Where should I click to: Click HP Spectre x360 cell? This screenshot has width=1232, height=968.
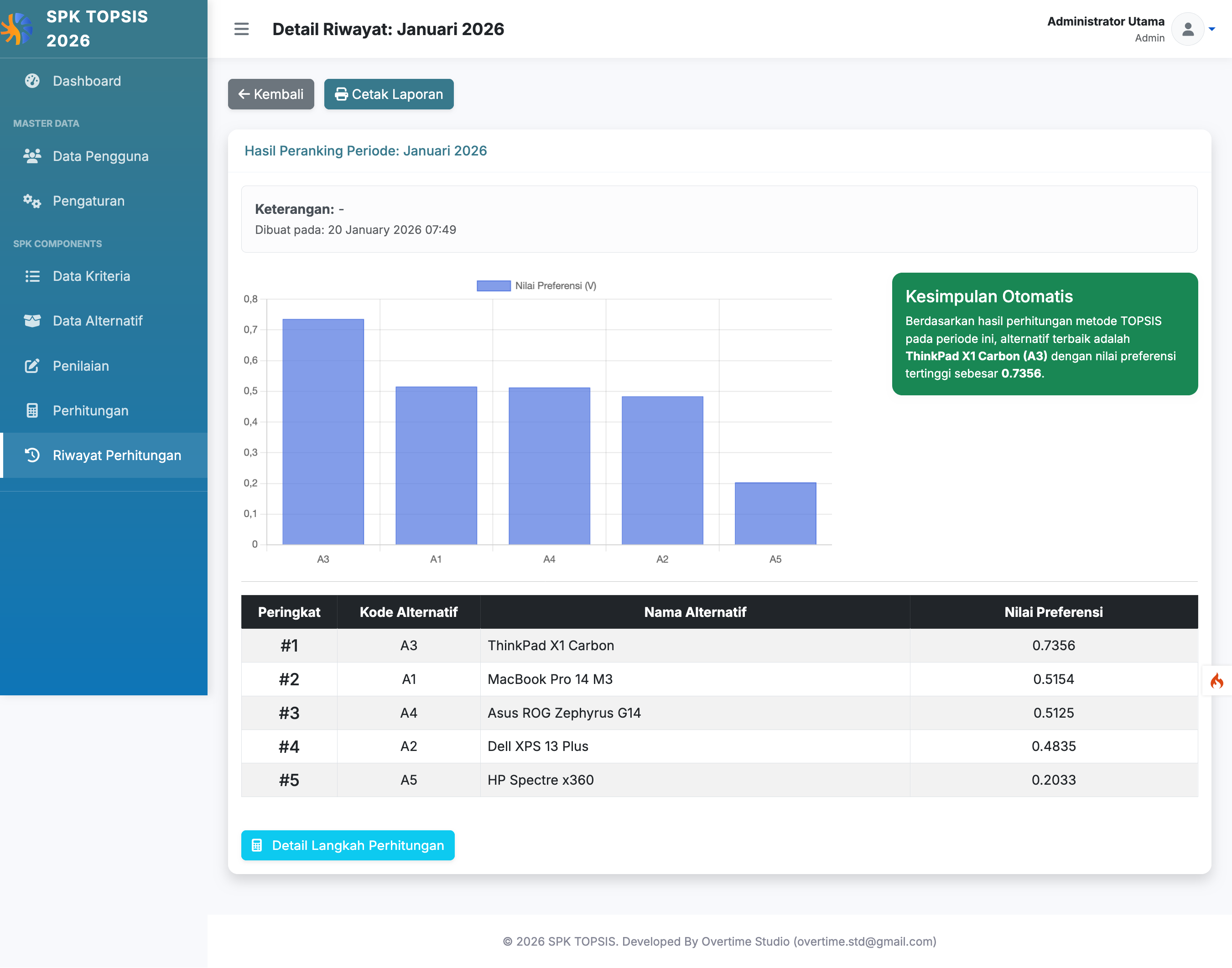click(695, 780)
